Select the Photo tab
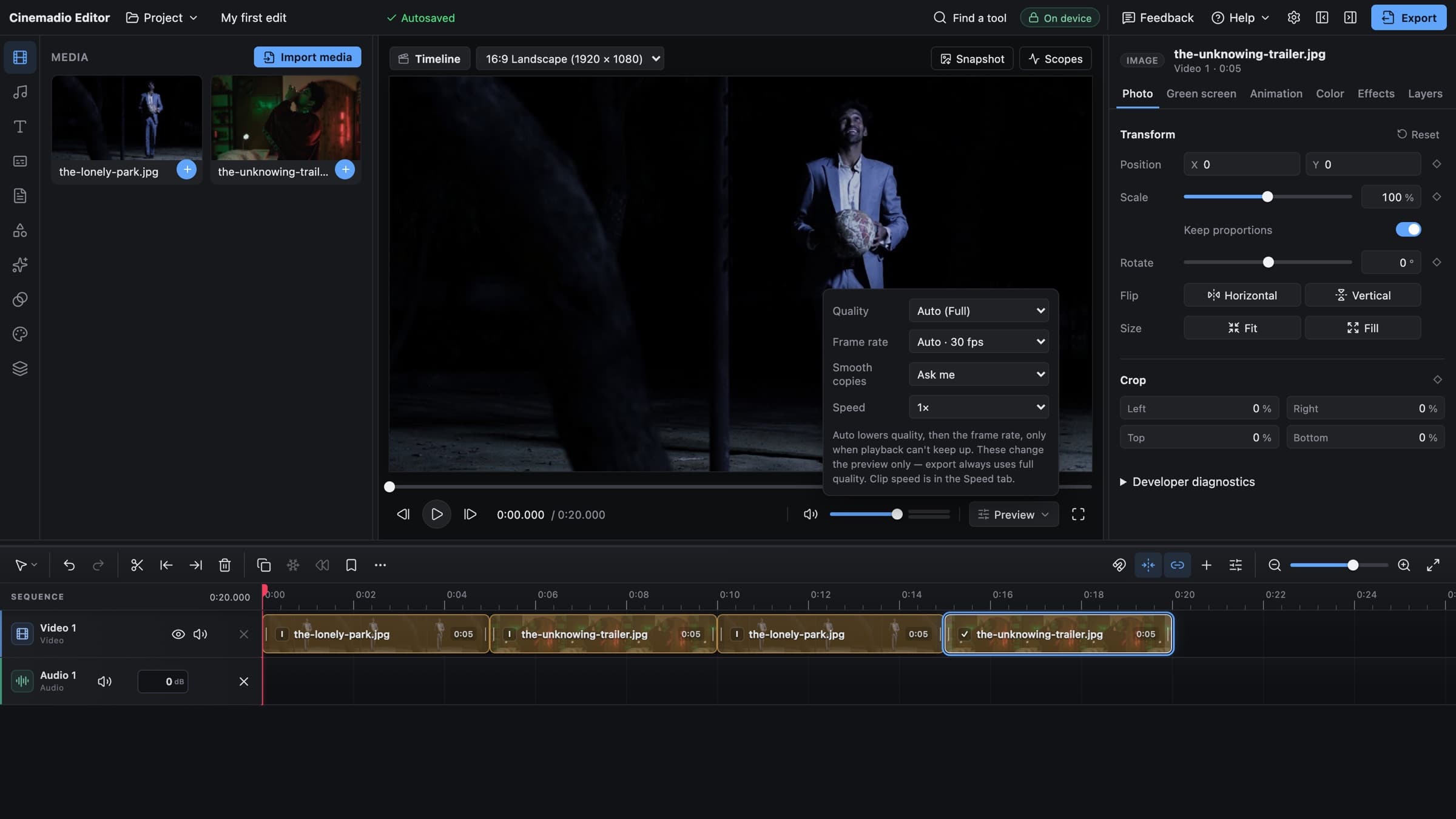Viewport: 1456px width, 819px height. coord(1137,94)
